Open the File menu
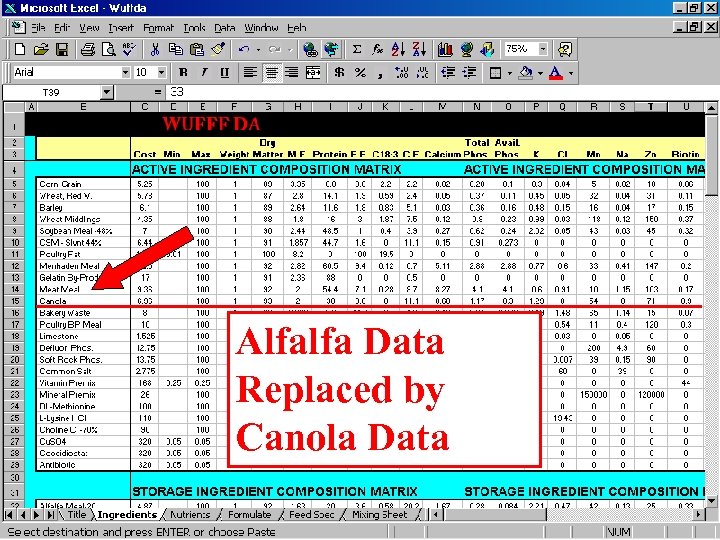The height and width of the screenshot is (540, 720). tap(38, 28)
